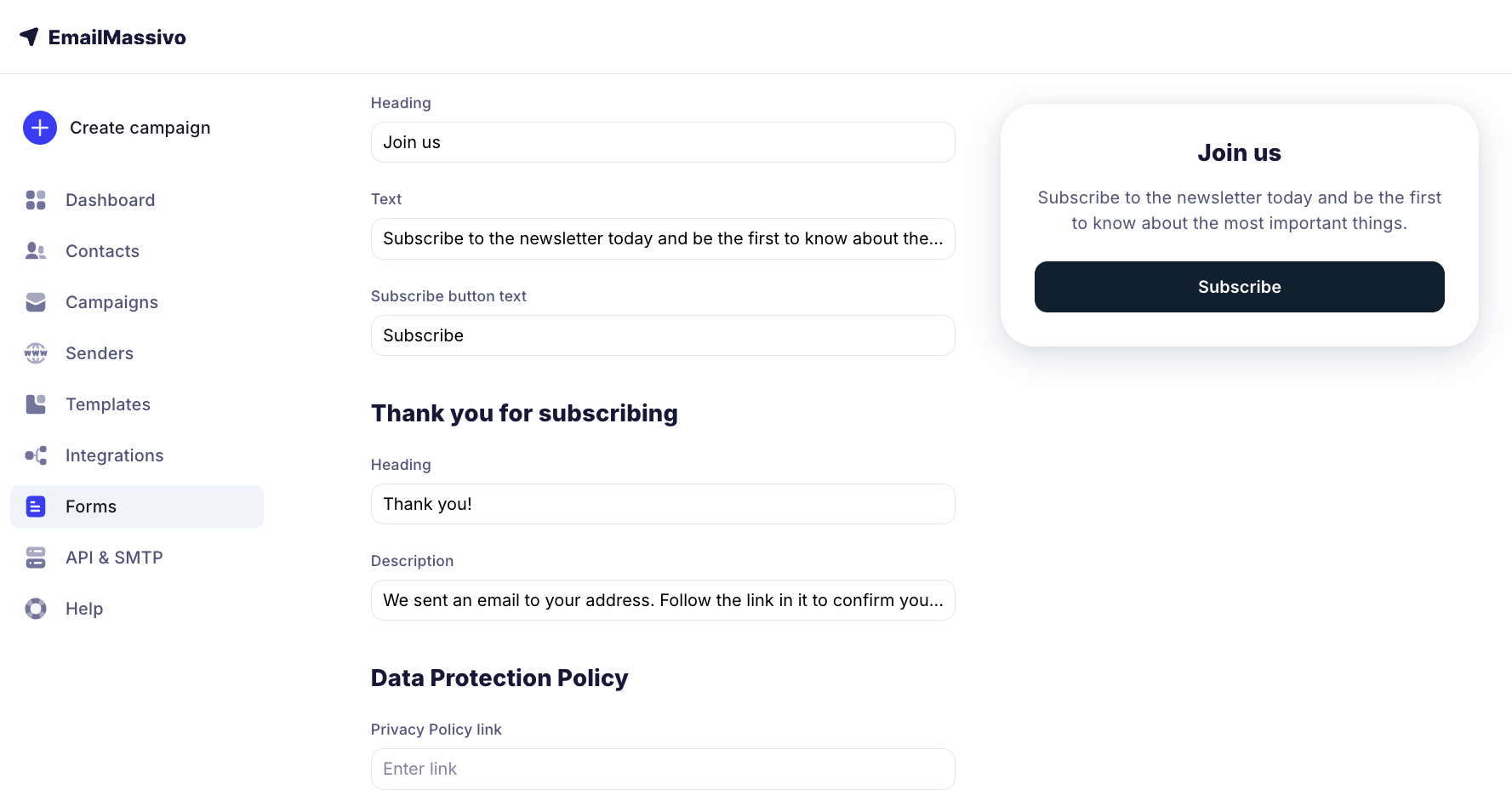Edit the Thank you! heading field
The width and height of the screenshot is (1512, 807).
[663, 504]
